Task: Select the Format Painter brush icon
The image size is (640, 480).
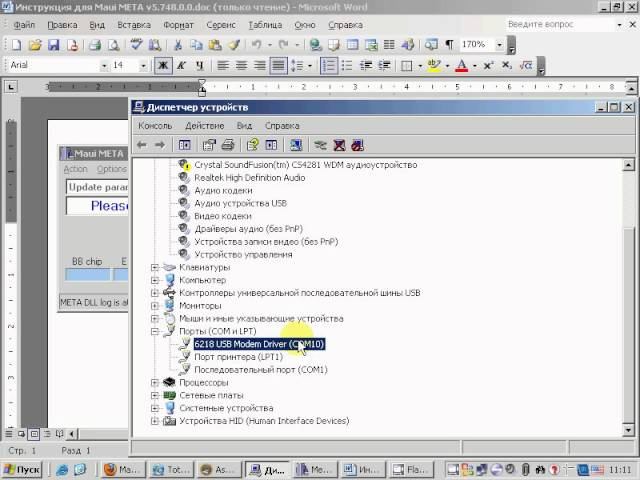Action: (x=234, y=44)
